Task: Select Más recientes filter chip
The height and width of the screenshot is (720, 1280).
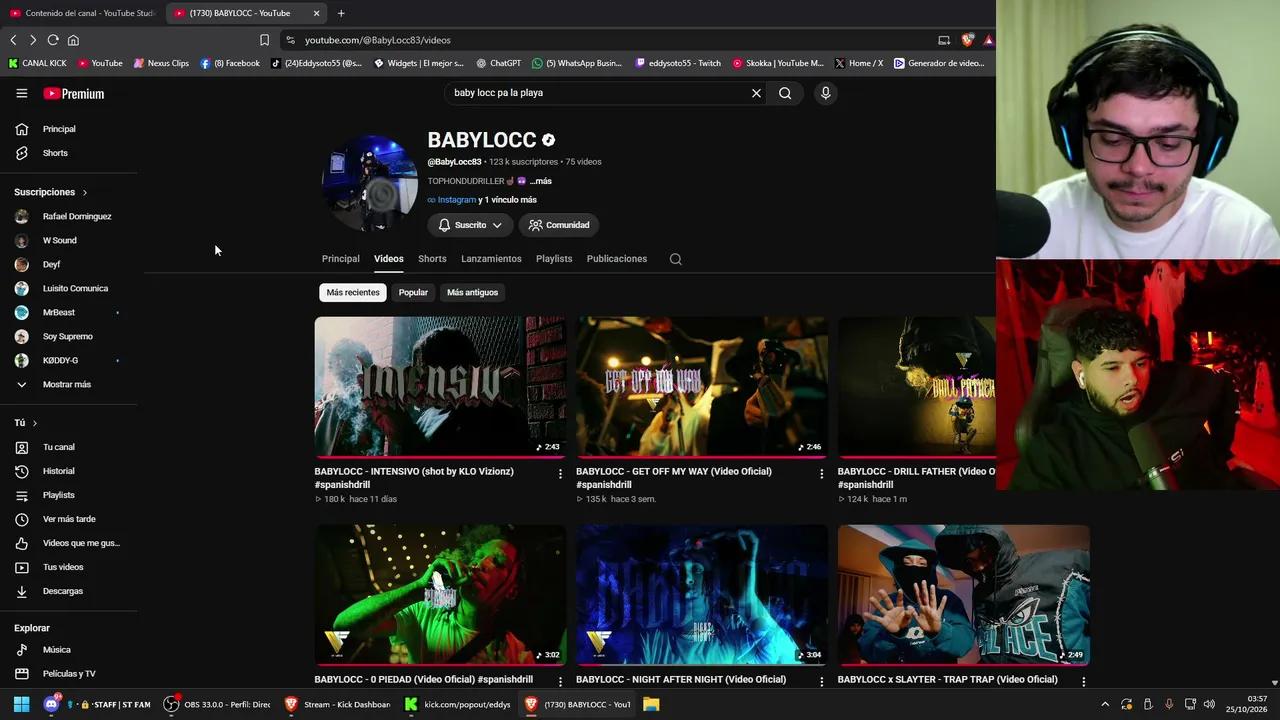Action: click(x=353, y=292)
